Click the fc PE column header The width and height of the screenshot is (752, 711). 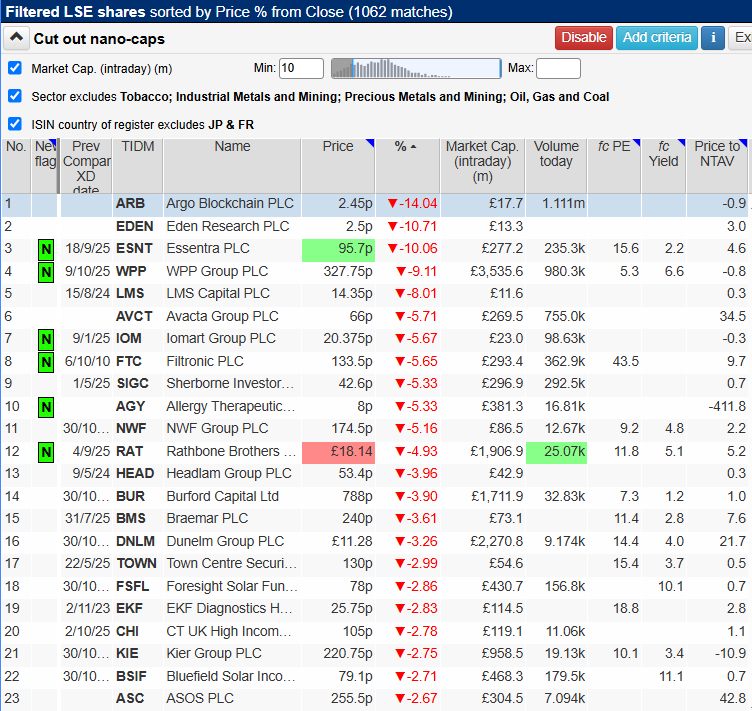click(614, 166)
